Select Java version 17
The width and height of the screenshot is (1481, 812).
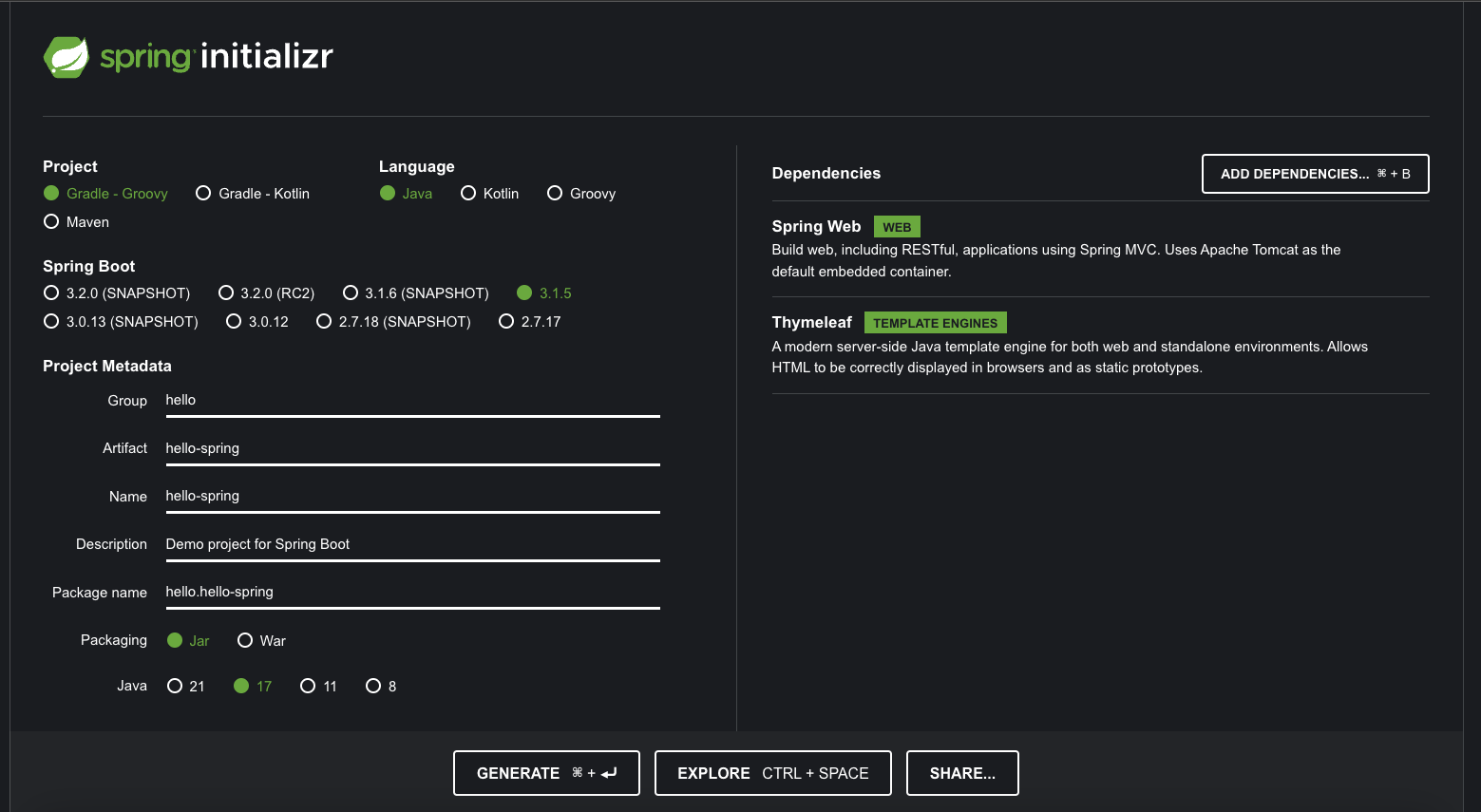(253, 687)
